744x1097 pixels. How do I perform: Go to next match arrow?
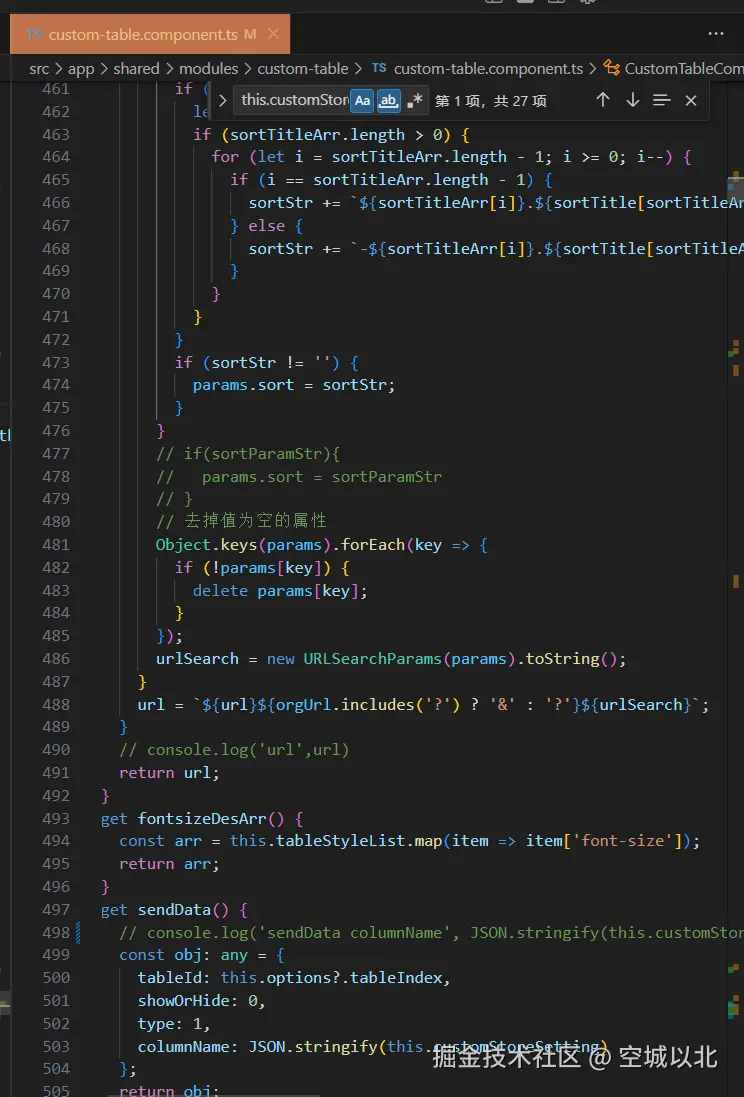coord(632,100)
